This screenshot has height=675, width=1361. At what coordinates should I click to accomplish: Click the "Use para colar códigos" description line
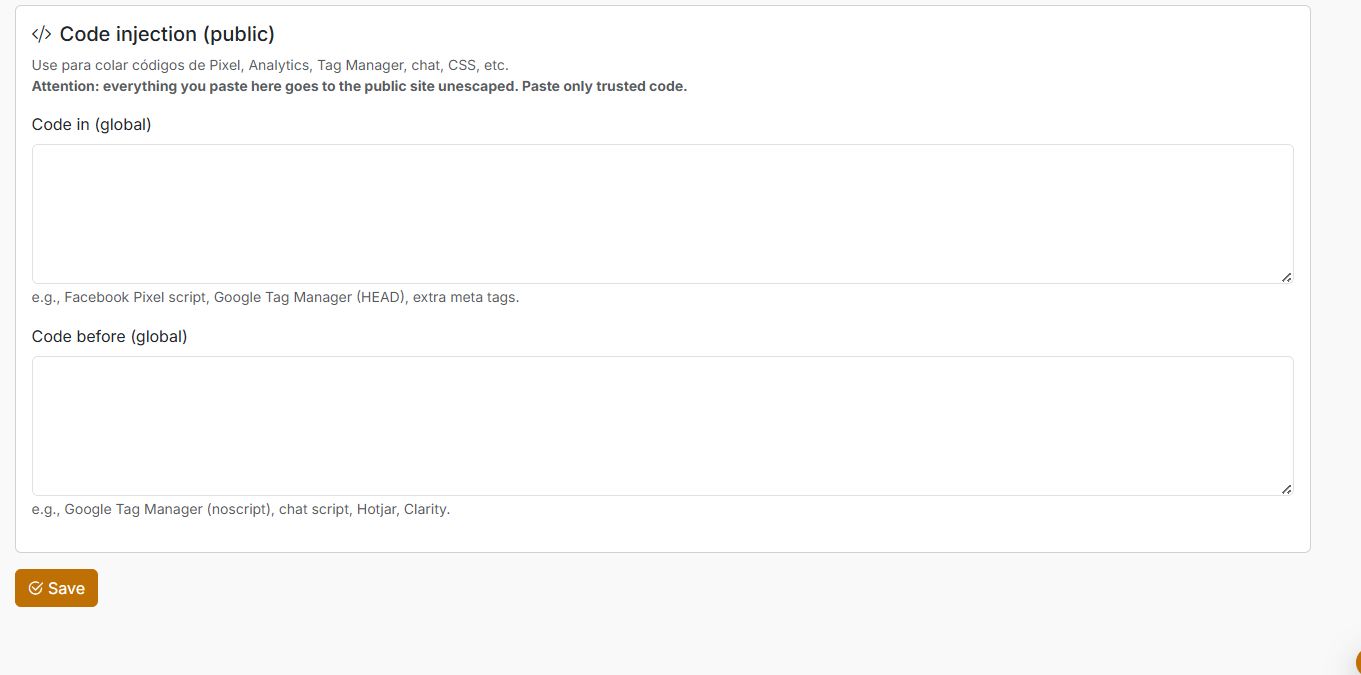click(x=270, y=65)
